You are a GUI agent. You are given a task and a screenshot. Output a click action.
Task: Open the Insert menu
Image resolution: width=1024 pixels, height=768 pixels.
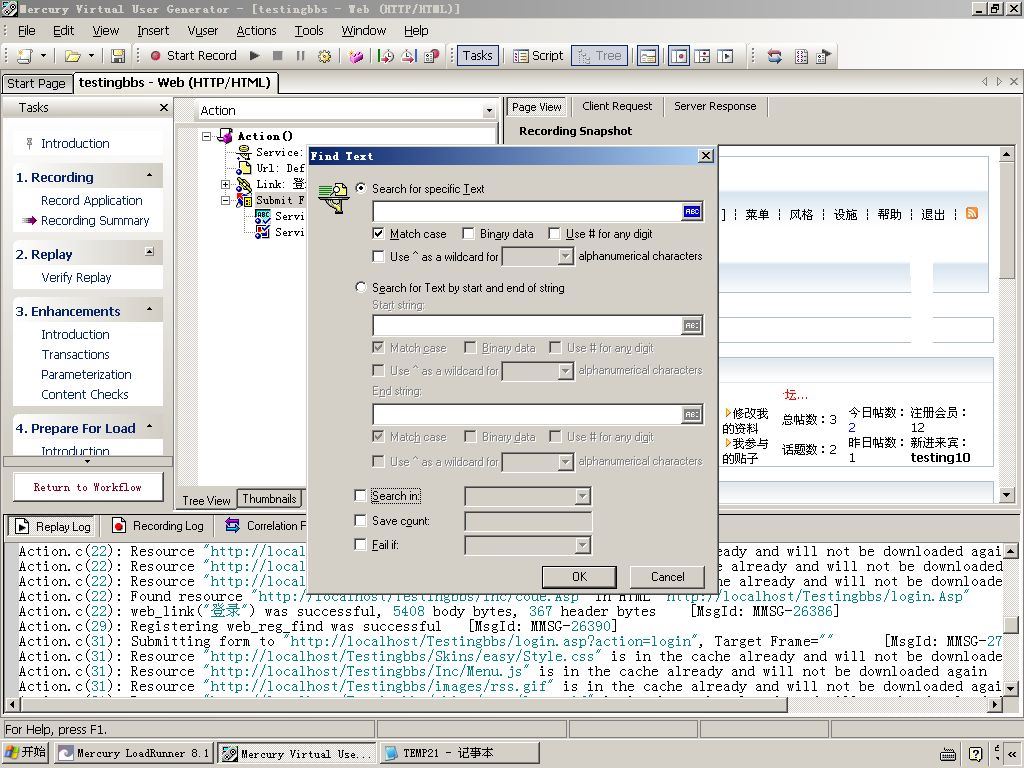tap(153, 31)
